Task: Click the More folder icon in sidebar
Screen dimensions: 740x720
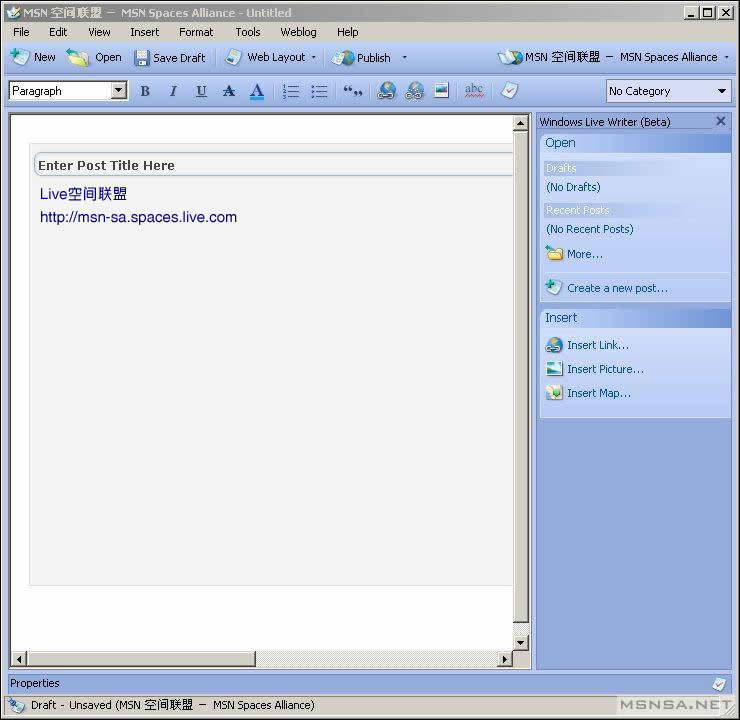Action: [x=554, y=253]
